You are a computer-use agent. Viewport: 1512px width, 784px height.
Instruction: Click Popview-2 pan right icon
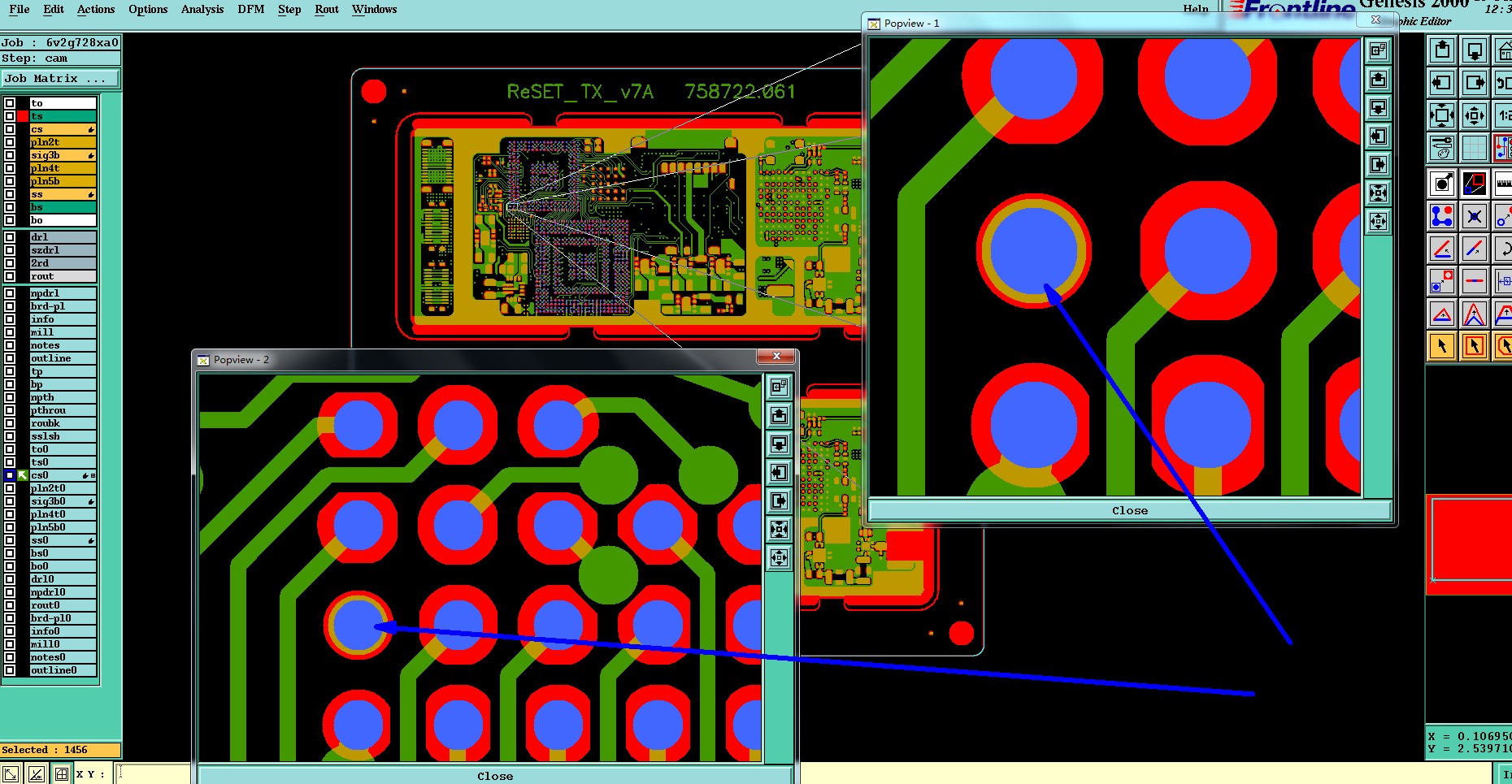click(x=779, y=501)
